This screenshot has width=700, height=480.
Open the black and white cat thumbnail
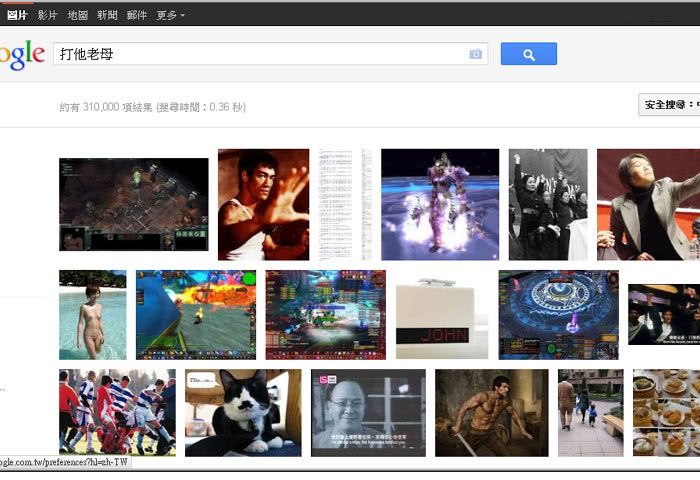point(243,412)
